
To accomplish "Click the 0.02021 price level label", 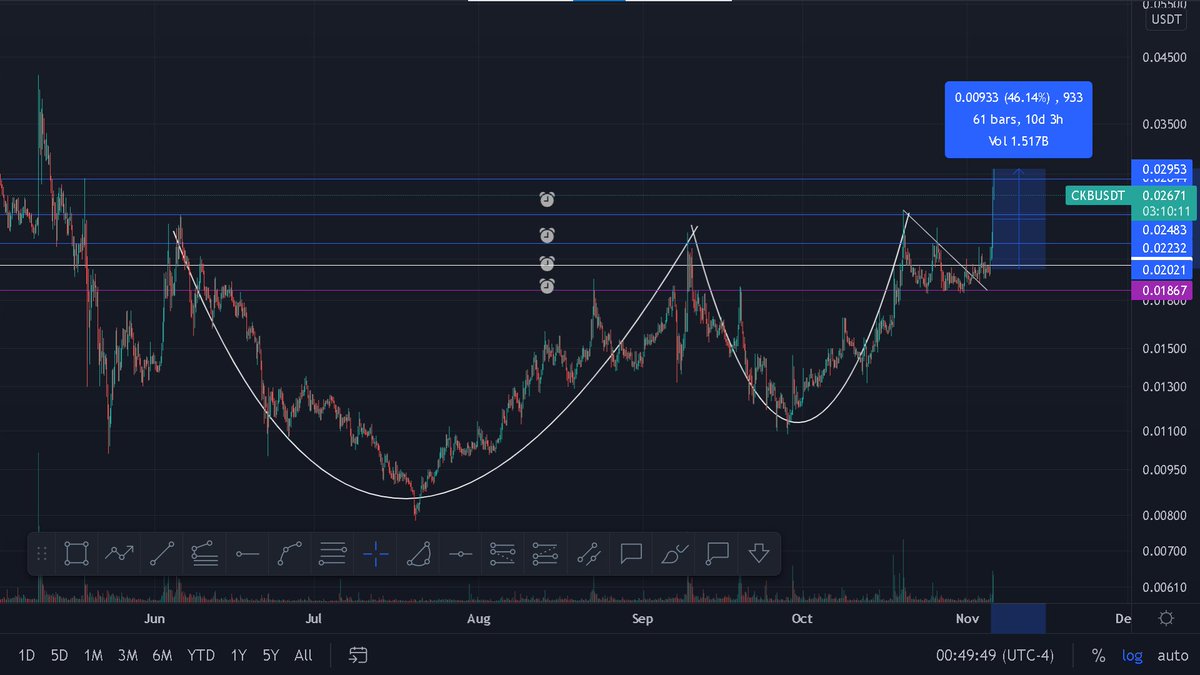I will (1164, 270).
